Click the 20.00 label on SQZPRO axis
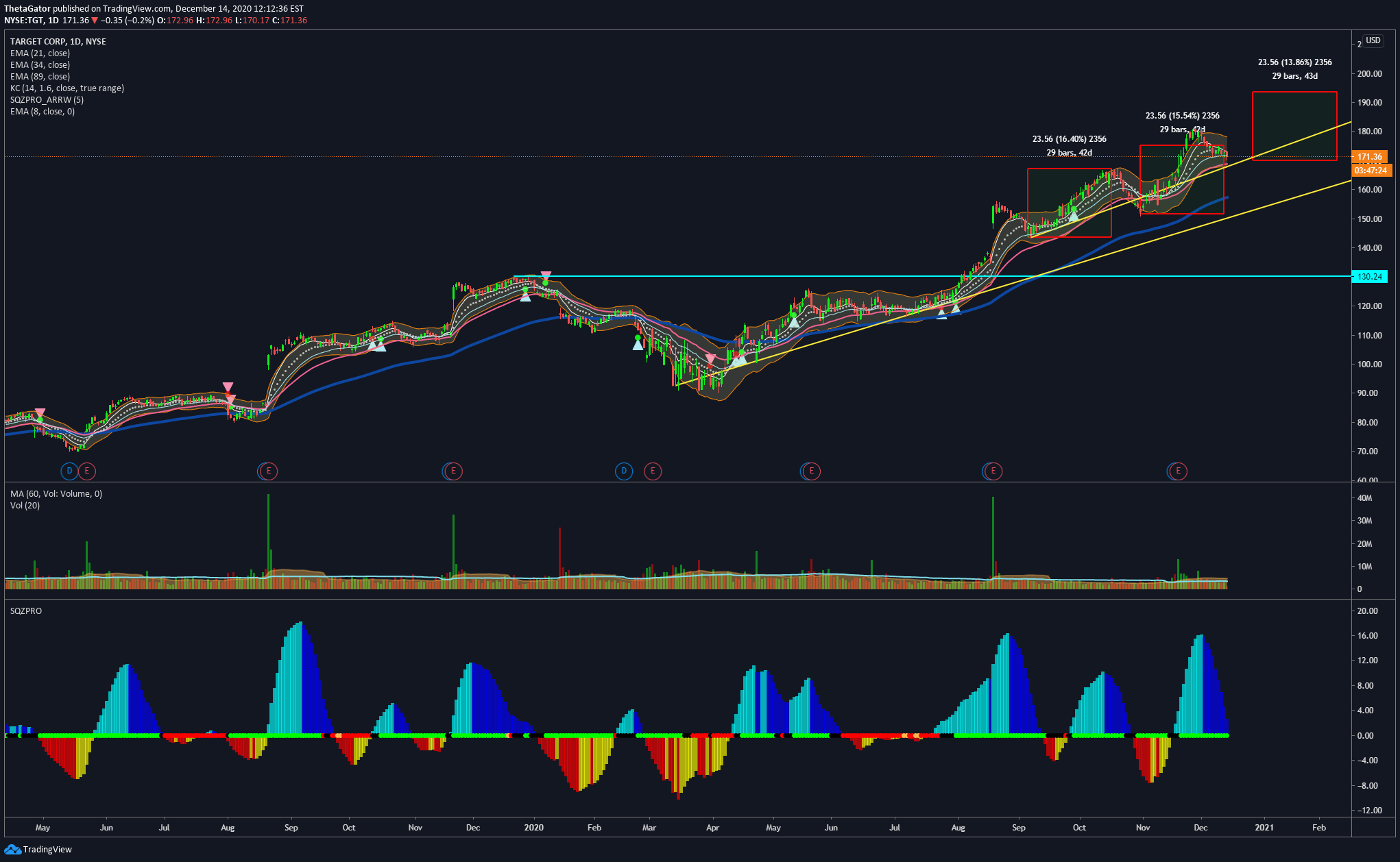 tap(1368, 611)
